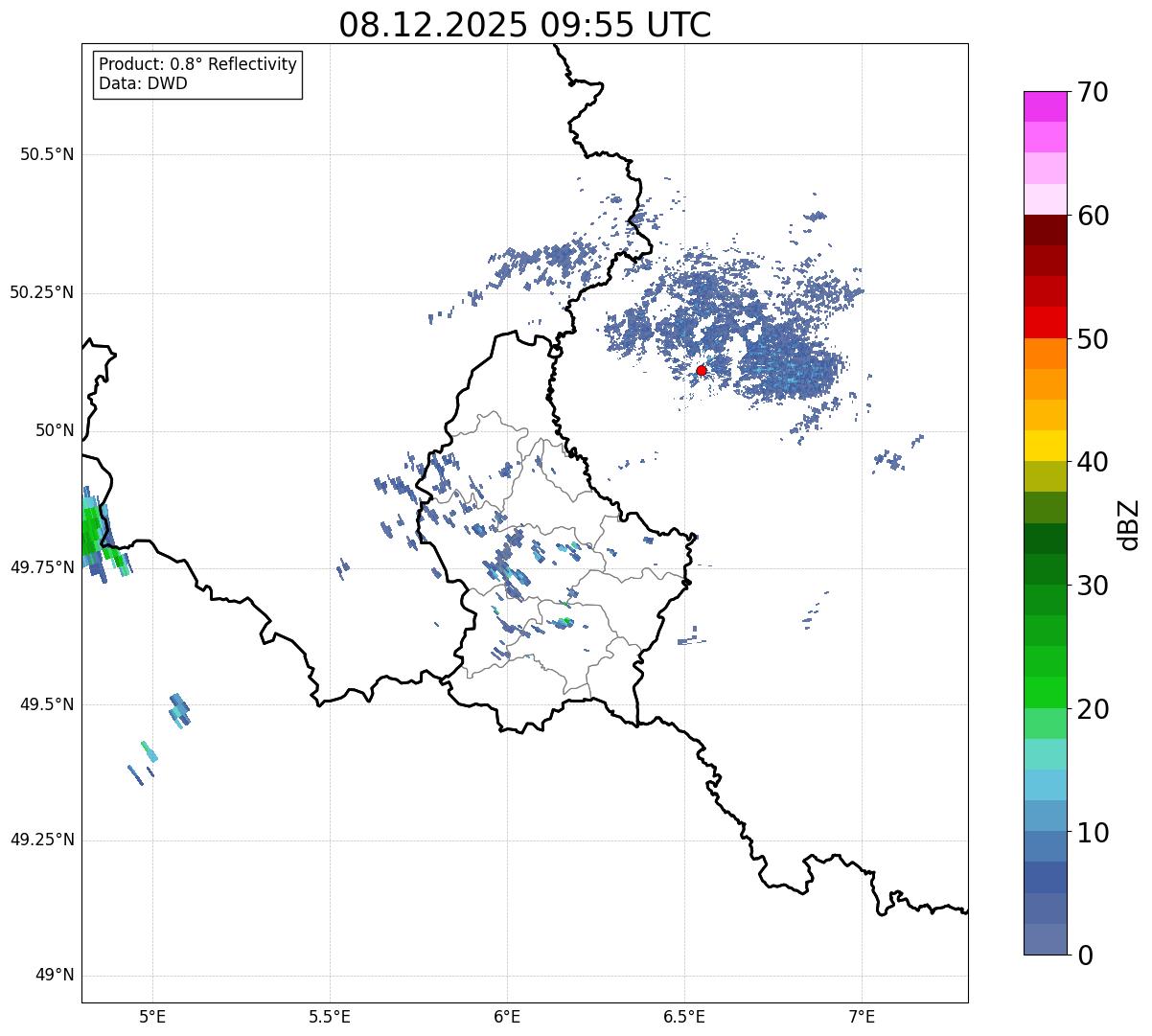Screen dimensions: 1152x1036
Task: Click the green echo on the map's left edge
Action: pyautogui.click(x=92, y=532)
